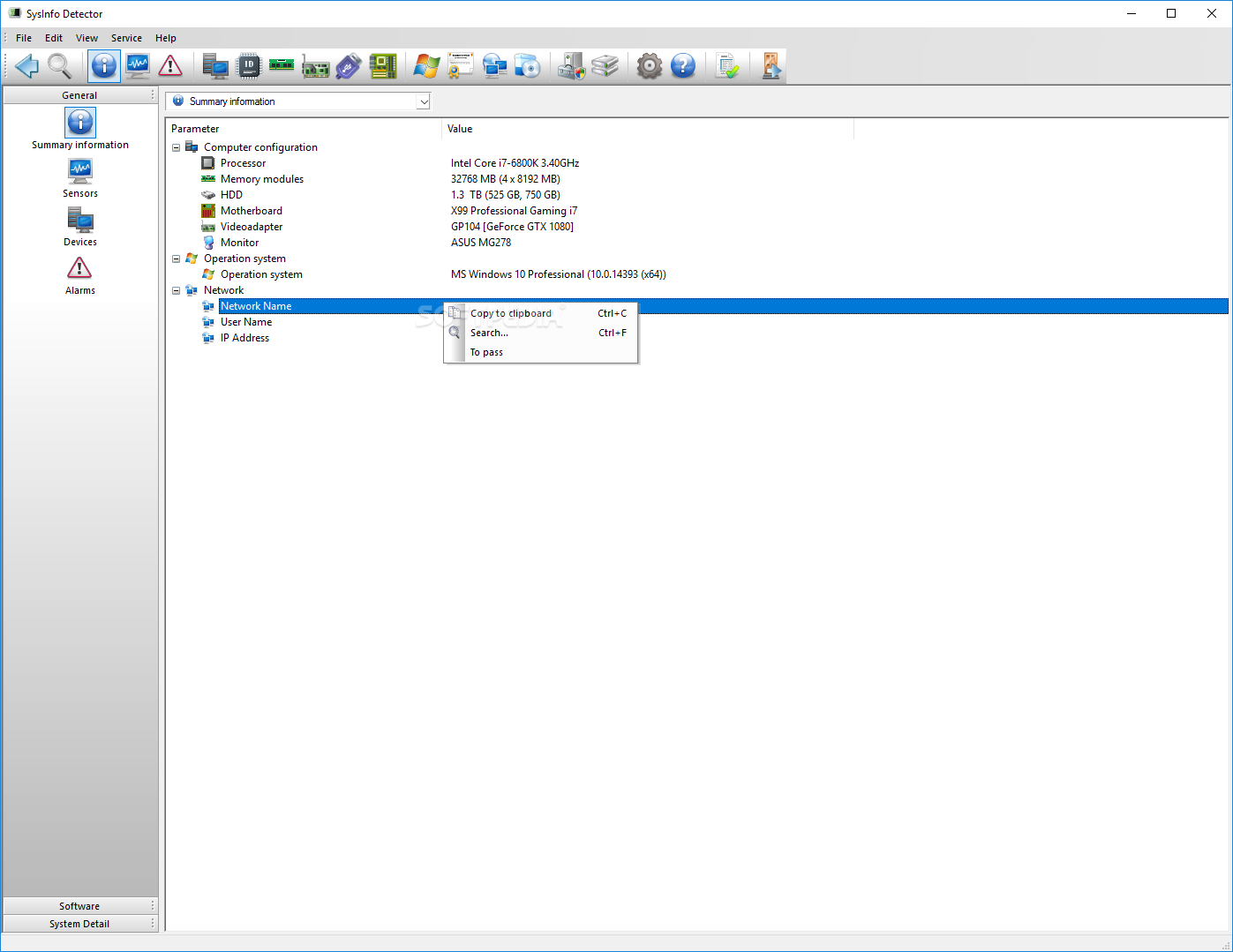Select the Summary information toolbar icon

coord(104,66)
